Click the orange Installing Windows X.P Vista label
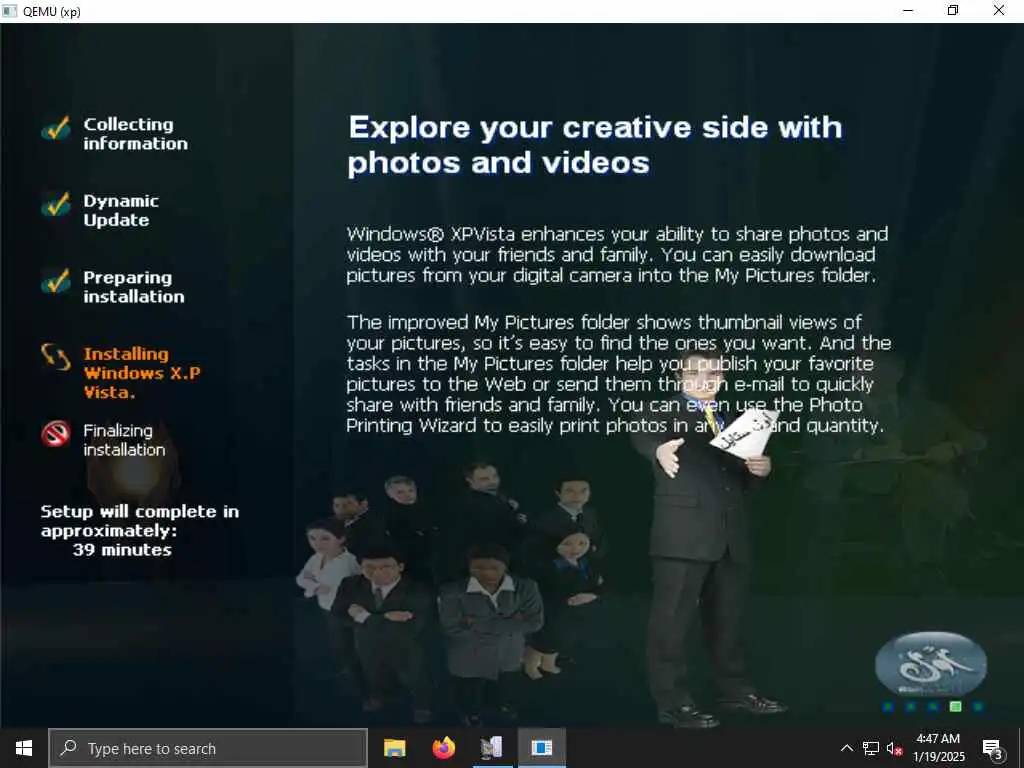Image resolution: width=1024 pixels, height=768 pixels. [142, 373]
